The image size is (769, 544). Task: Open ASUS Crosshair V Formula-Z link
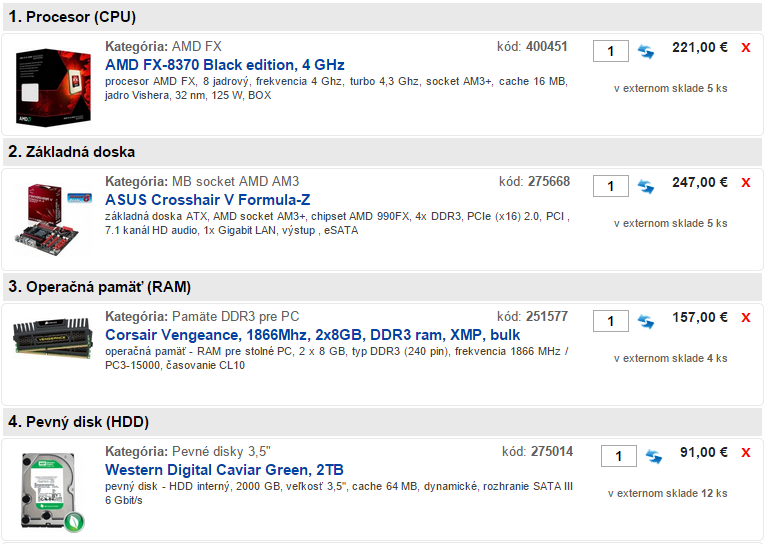point(207,200)
